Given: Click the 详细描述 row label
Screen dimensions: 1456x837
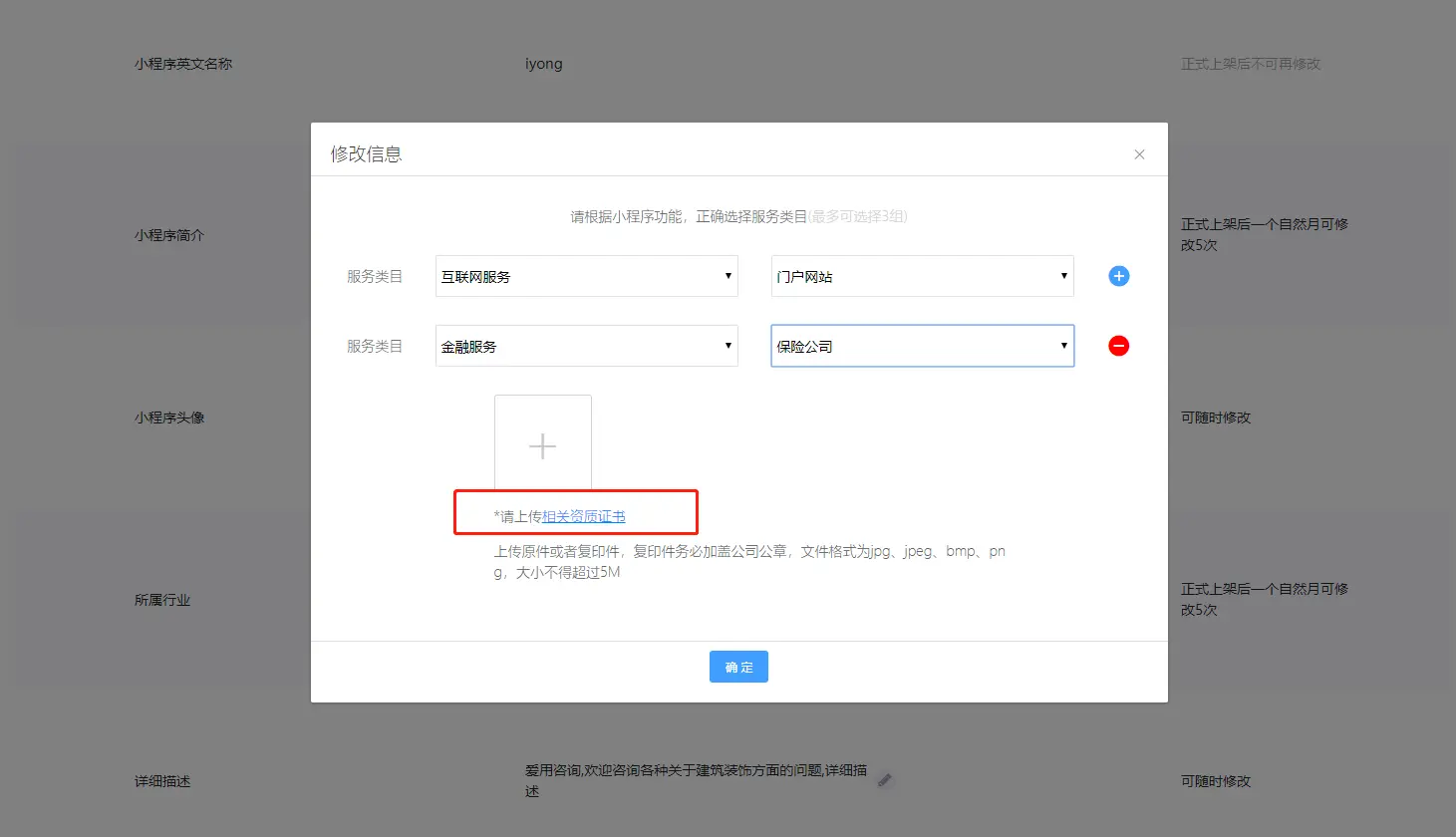Looking at the screenshot, I should pyautogui.click(x=162, y=781).
